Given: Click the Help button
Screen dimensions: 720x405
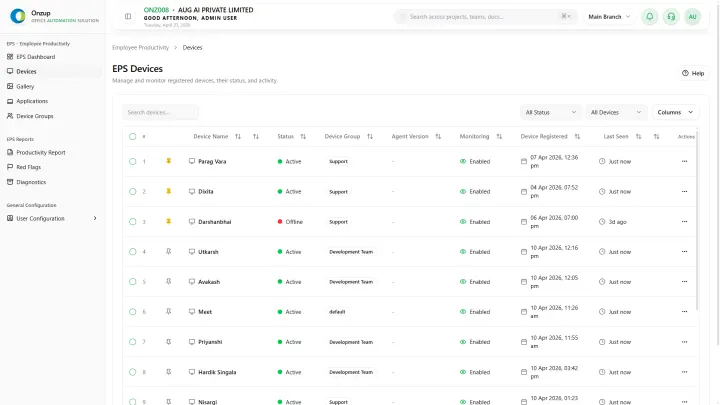Looking at the screenshot, I should [693, 73].
